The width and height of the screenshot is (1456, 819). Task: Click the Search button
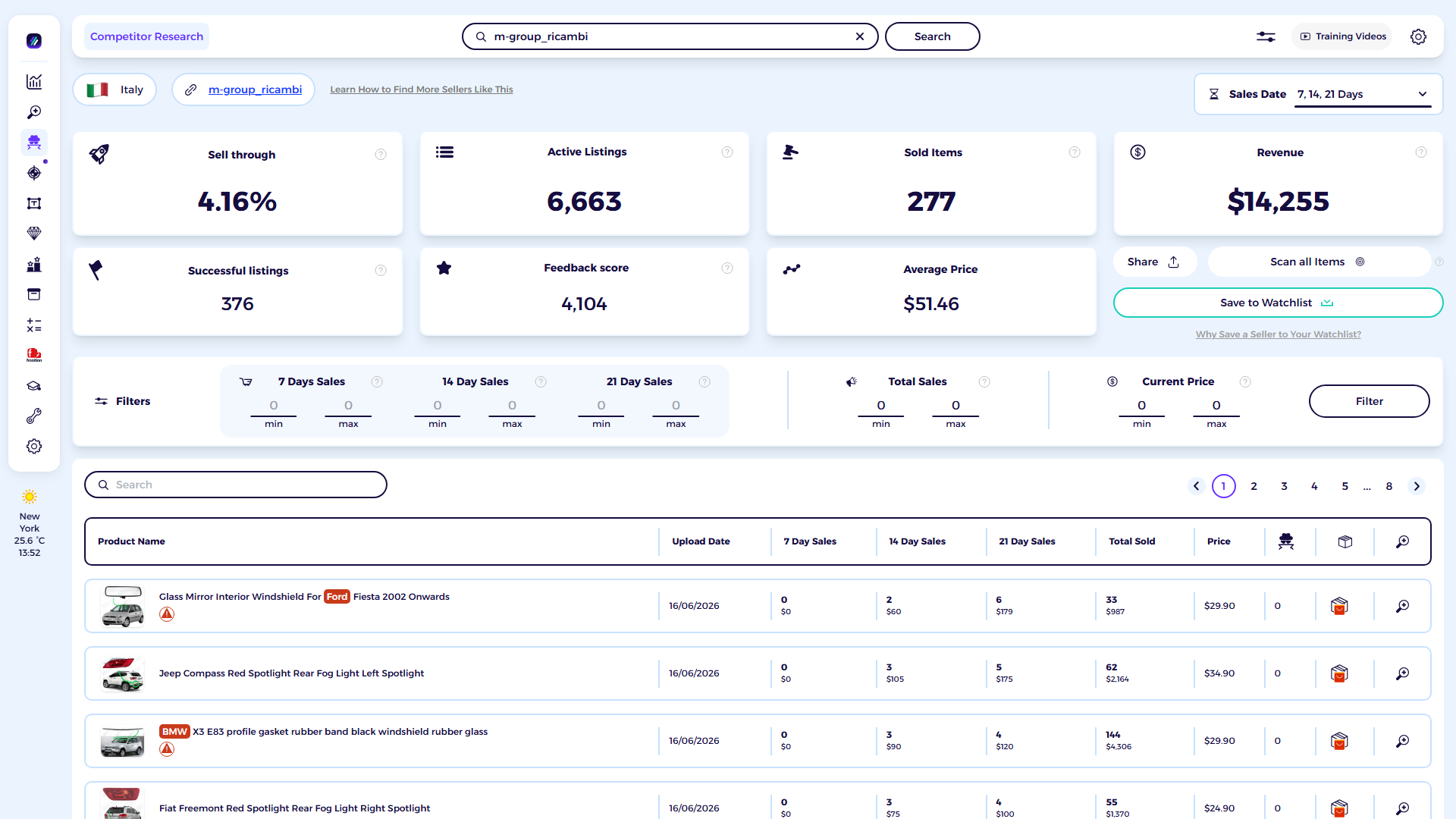coord(932,36)
